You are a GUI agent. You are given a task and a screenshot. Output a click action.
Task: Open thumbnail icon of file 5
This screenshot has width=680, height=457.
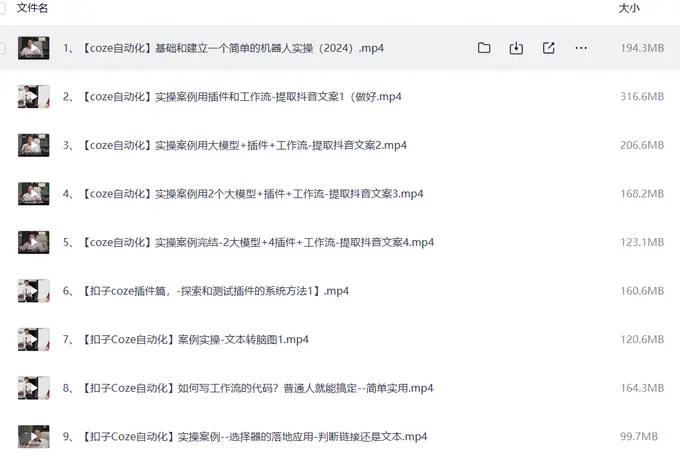click(33, 242)
